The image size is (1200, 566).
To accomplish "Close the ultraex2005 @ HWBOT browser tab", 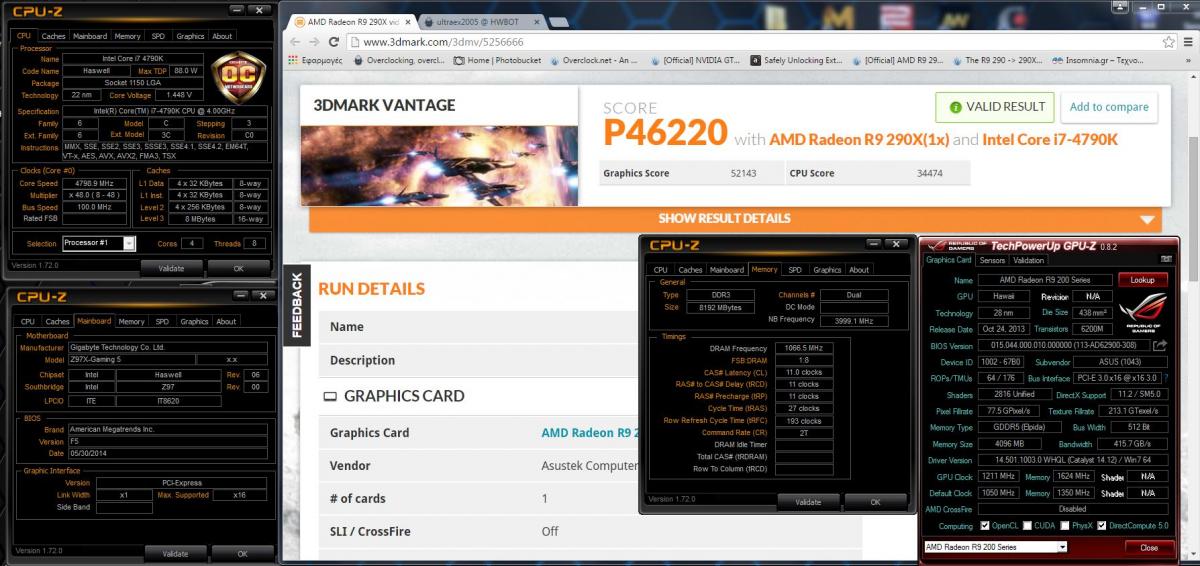I will click(x=535, y=20).
